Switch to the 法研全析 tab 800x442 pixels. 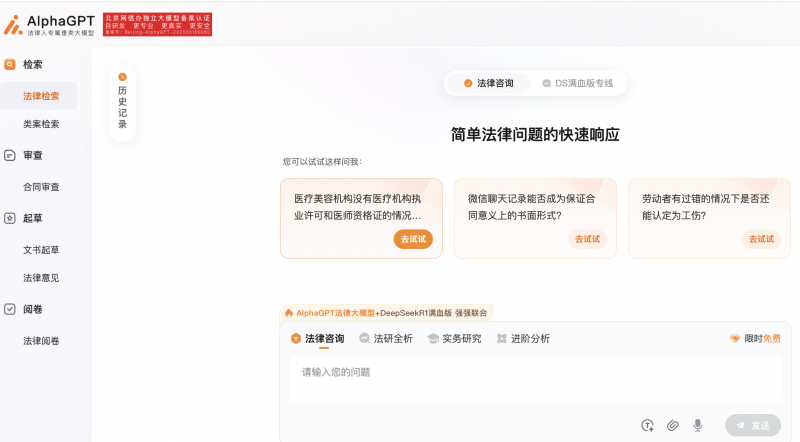tap(386, 339)
